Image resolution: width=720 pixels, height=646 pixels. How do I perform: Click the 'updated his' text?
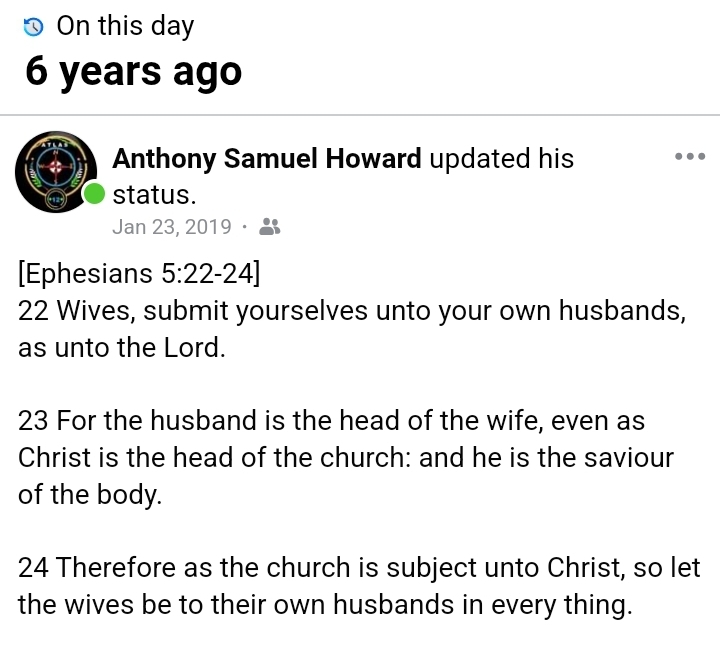[x=501, y=158]
